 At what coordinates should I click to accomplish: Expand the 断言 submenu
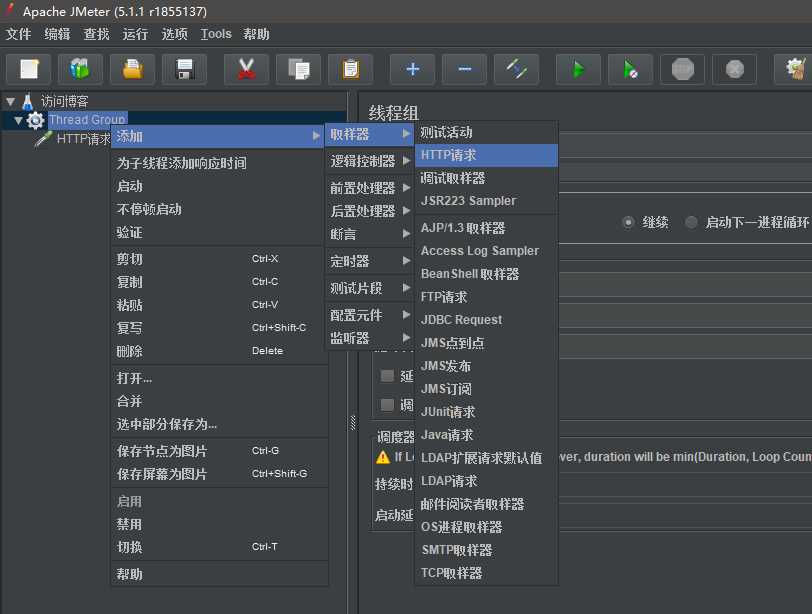369,234
